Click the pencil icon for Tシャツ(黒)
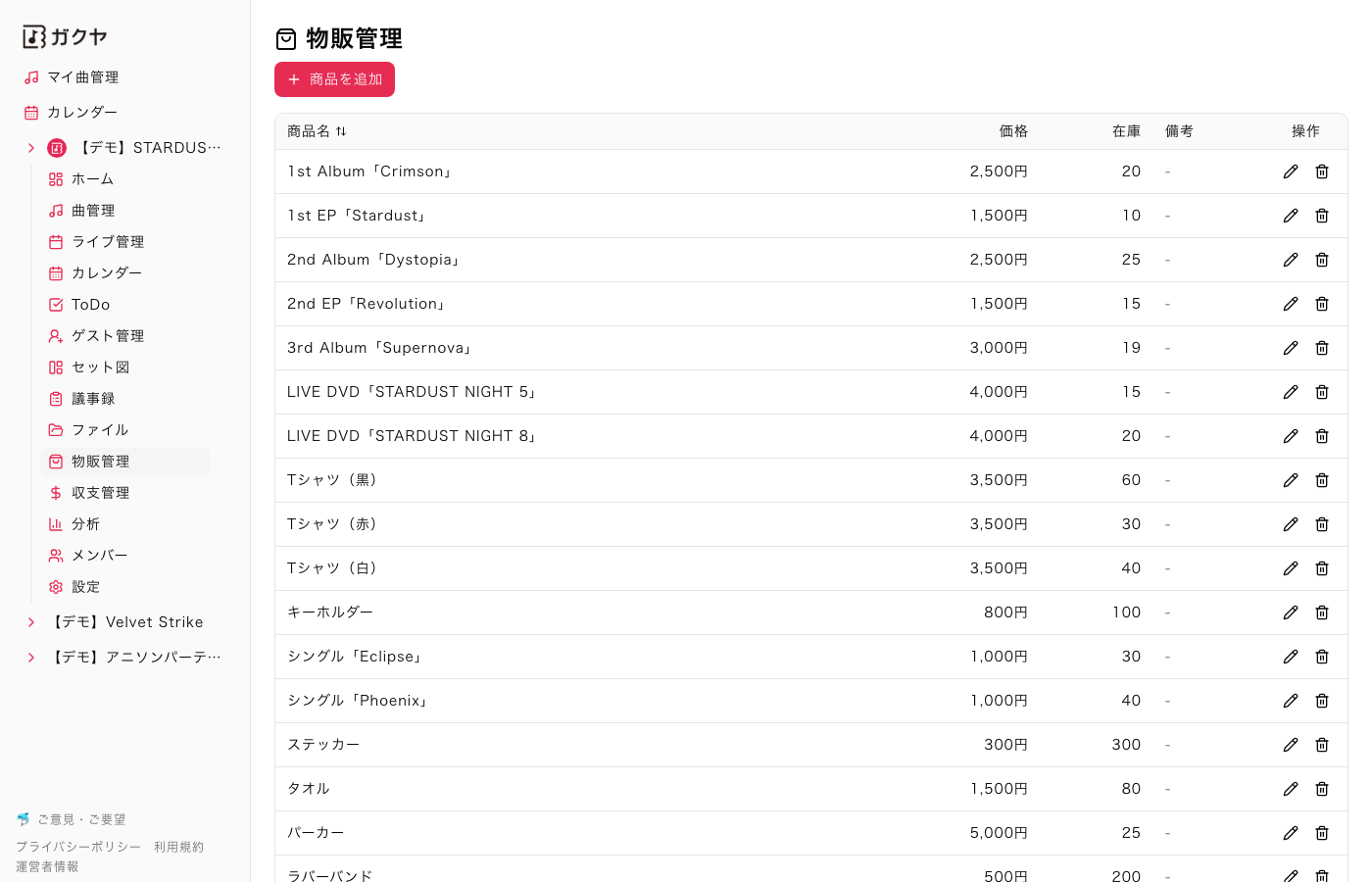 coord(1291,480)
